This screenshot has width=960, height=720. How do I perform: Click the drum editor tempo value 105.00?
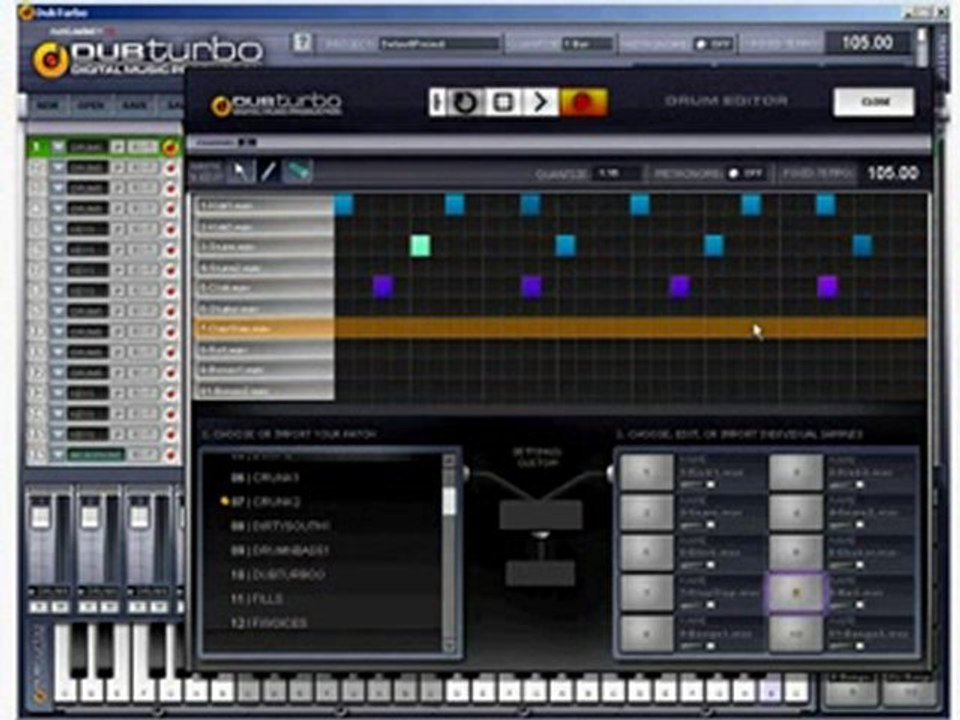click(x=893, y=173)
